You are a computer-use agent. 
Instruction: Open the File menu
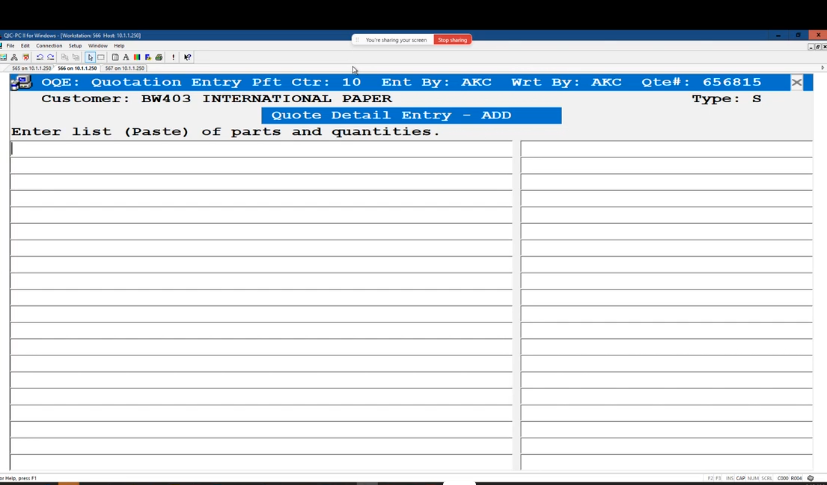(11, 46)
